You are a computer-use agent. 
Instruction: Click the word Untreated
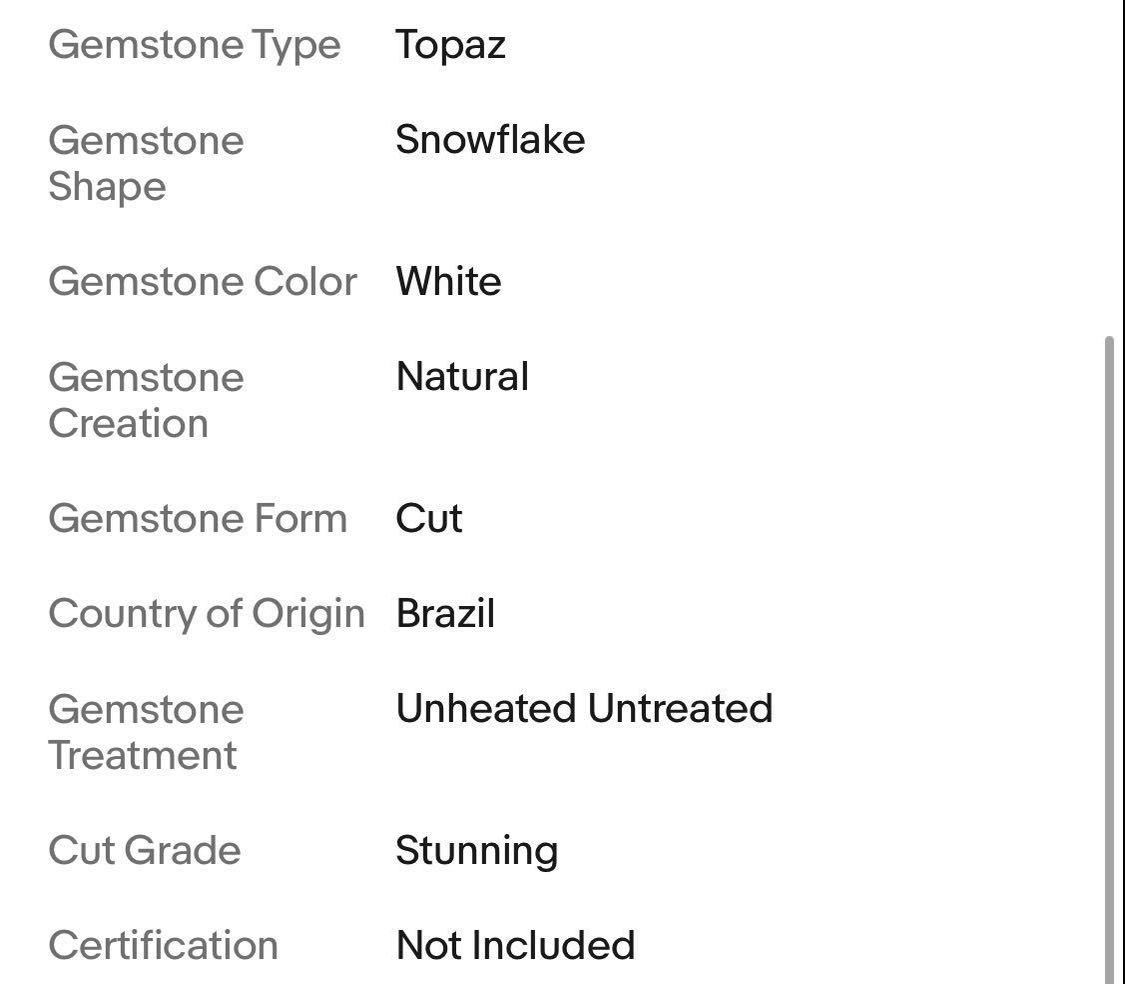coord(680,709)
